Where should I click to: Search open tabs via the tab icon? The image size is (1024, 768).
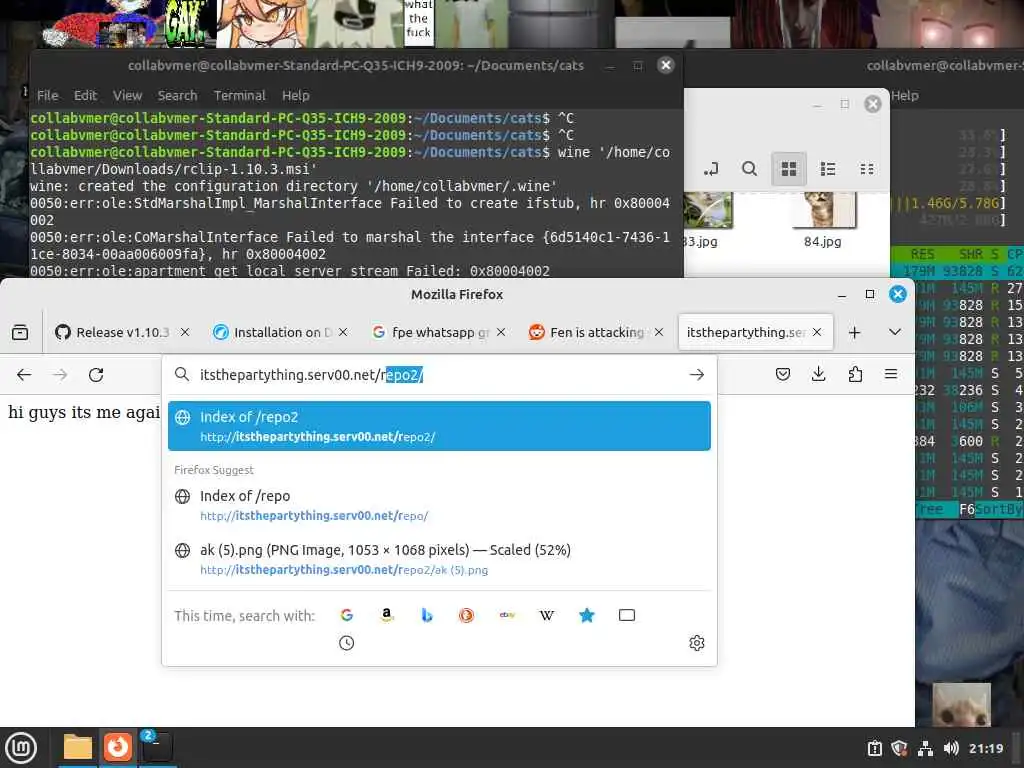[627, 615]
